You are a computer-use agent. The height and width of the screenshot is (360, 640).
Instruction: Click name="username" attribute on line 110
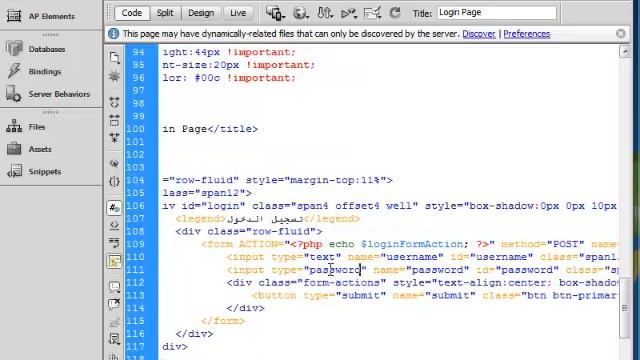(x=396, y=257)
